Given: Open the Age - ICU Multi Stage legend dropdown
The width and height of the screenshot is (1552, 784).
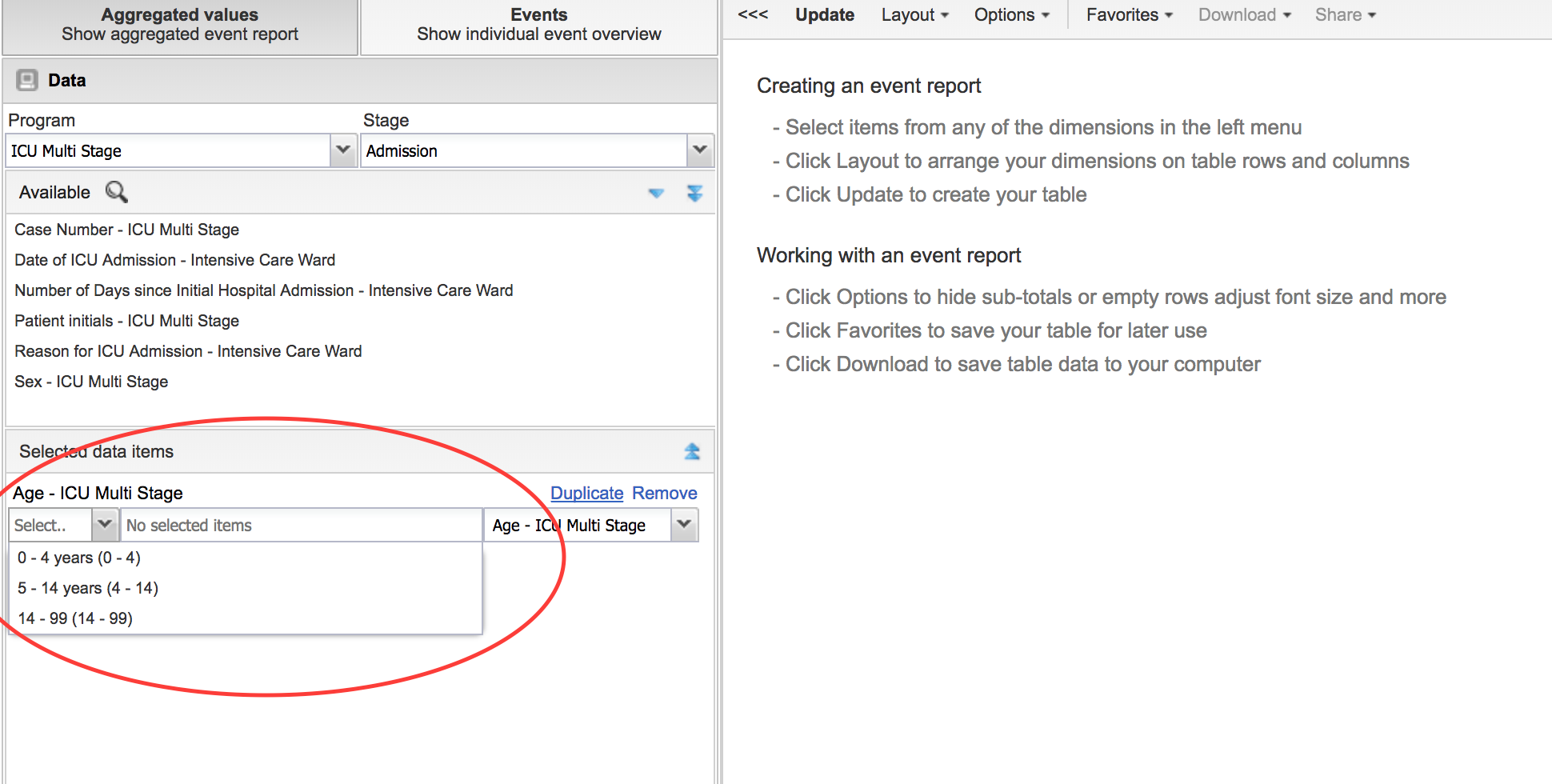Looking at the screenshot, I should tap(684, 525).
